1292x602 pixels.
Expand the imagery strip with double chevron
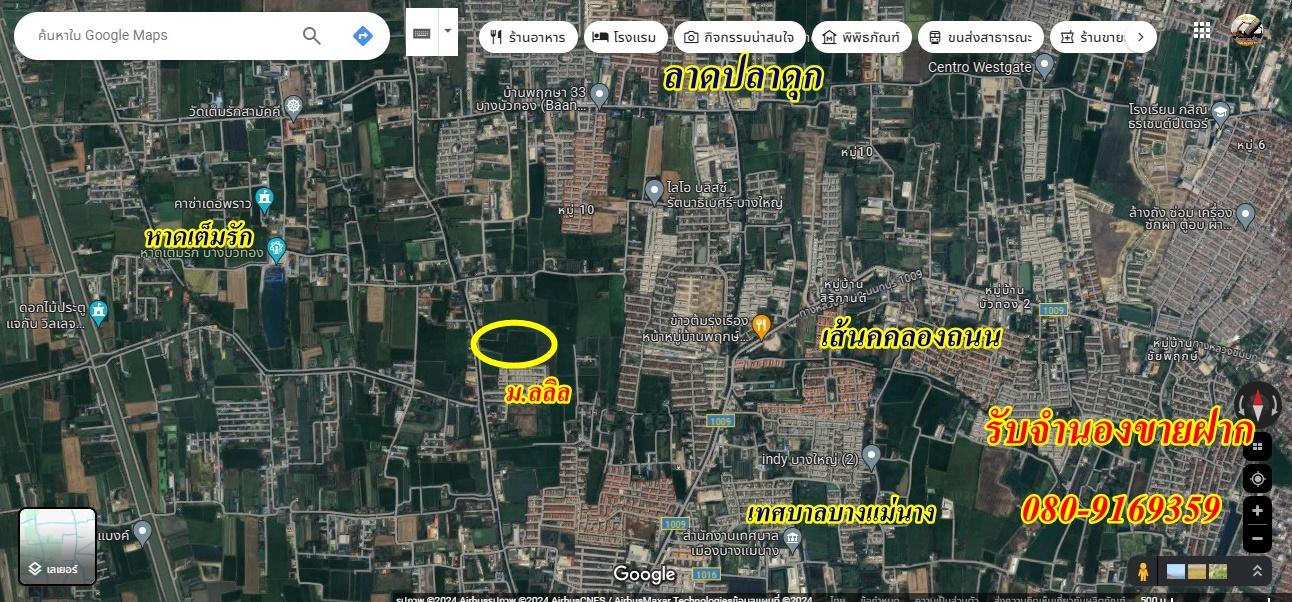[x=1257, y=571]
